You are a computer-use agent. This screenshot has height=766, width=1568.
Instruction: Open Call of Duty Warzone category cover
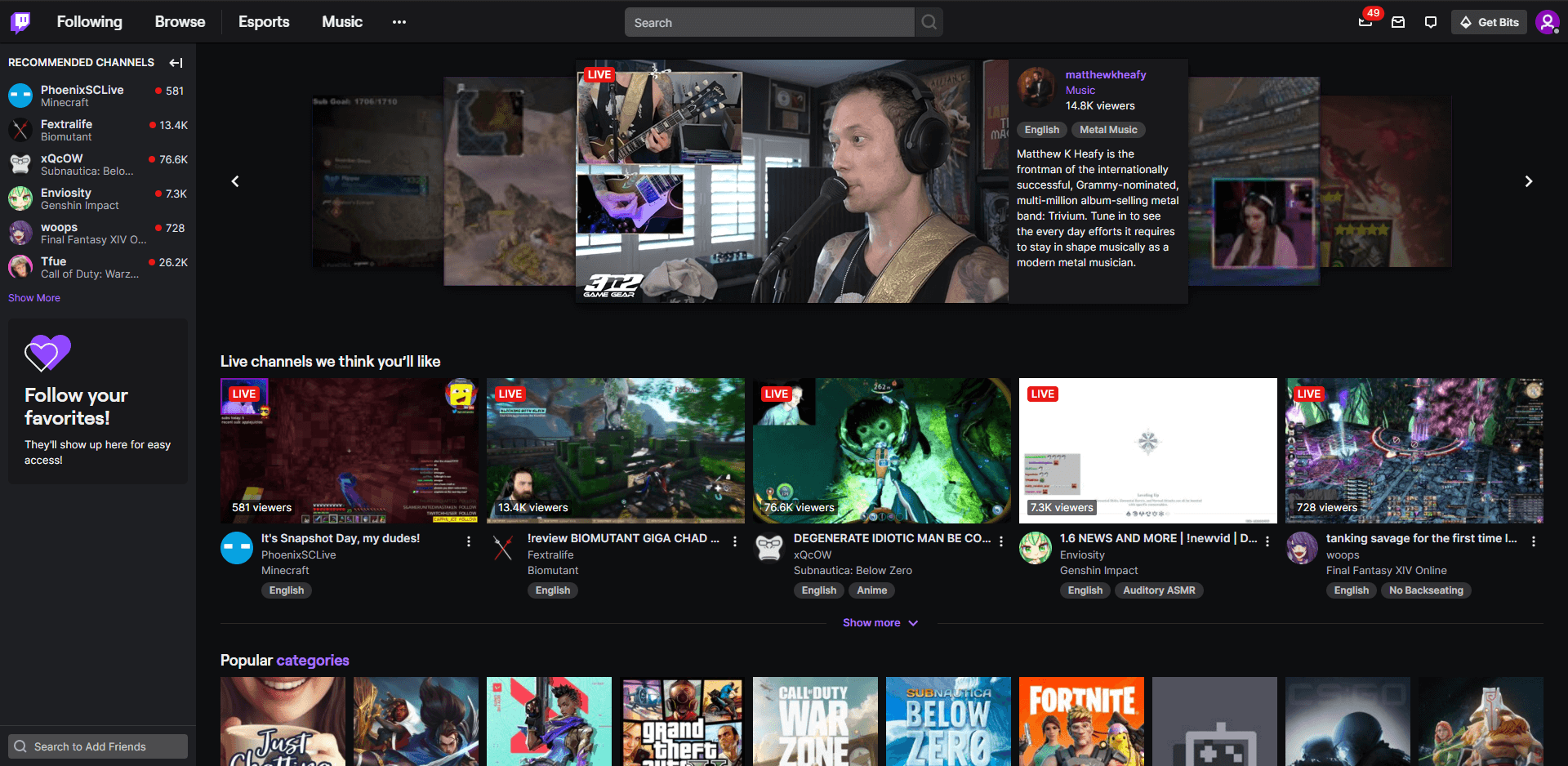(x=815, y=722)
